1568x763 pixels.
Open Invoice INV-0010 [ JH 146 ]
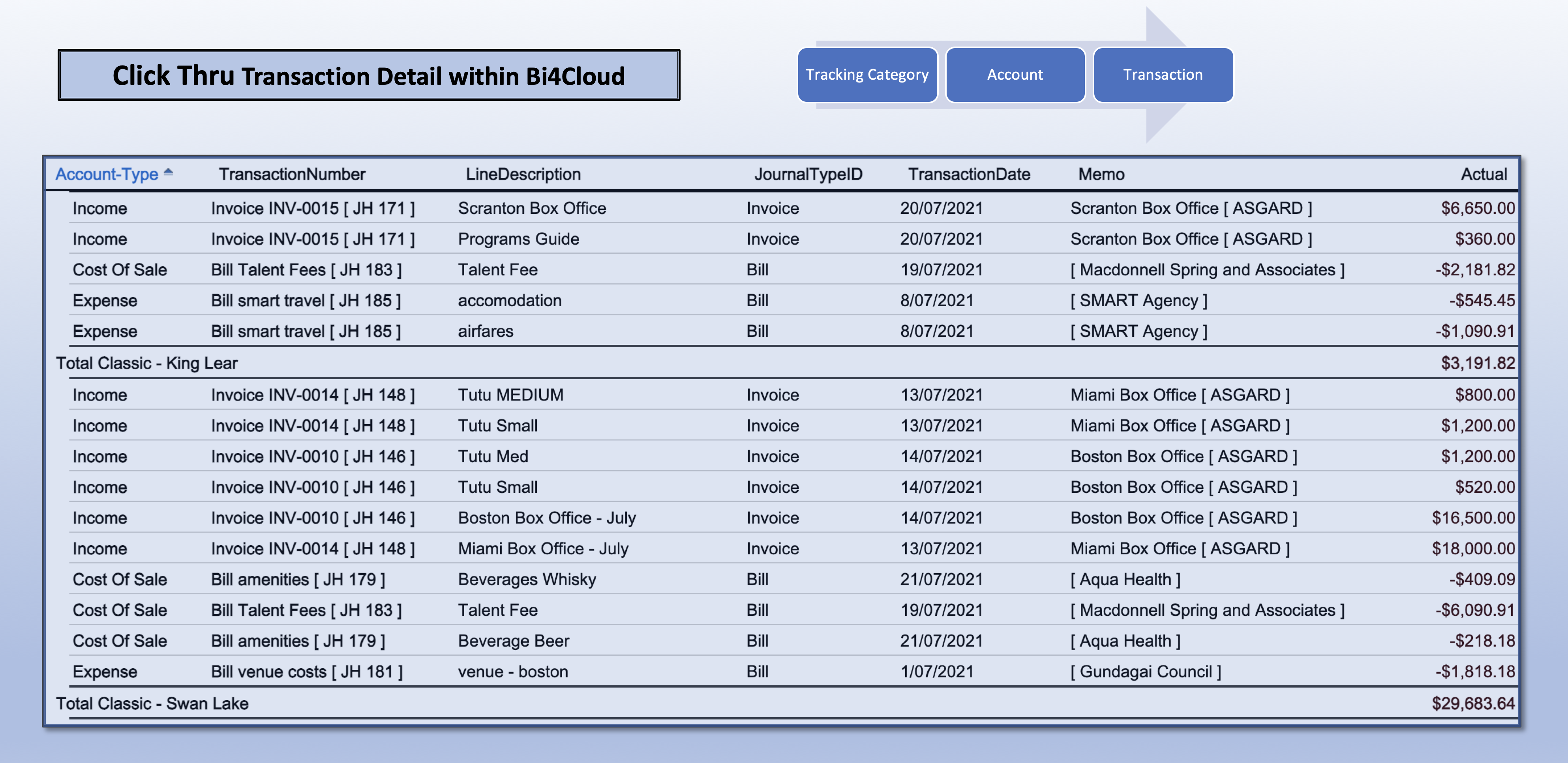click(313, 456)
